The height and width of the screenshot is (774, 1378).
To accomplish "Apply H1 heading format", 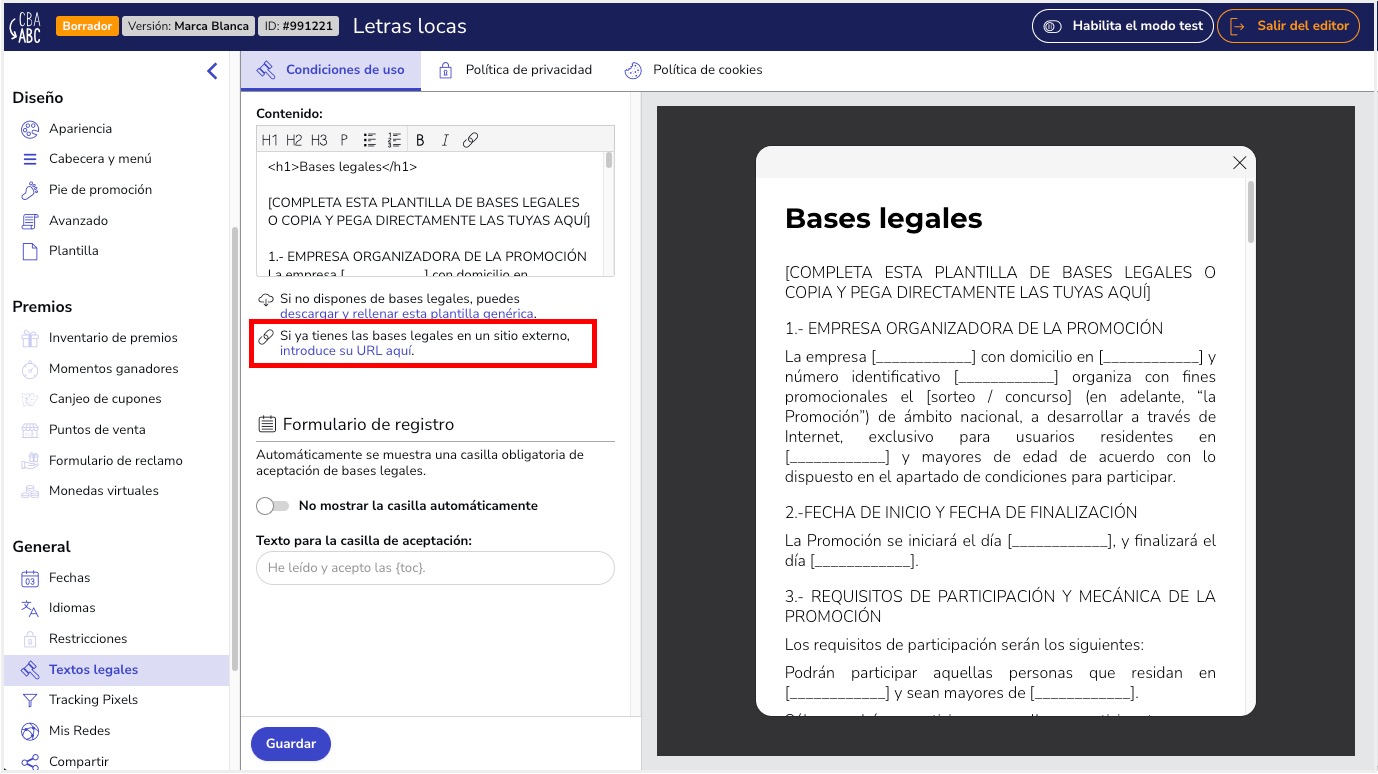I will point(270,140).
